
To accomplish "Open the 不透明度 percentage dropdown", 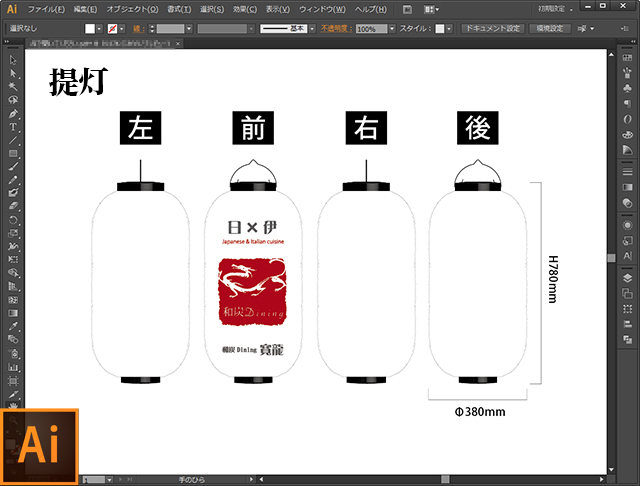I will point(392,30).
